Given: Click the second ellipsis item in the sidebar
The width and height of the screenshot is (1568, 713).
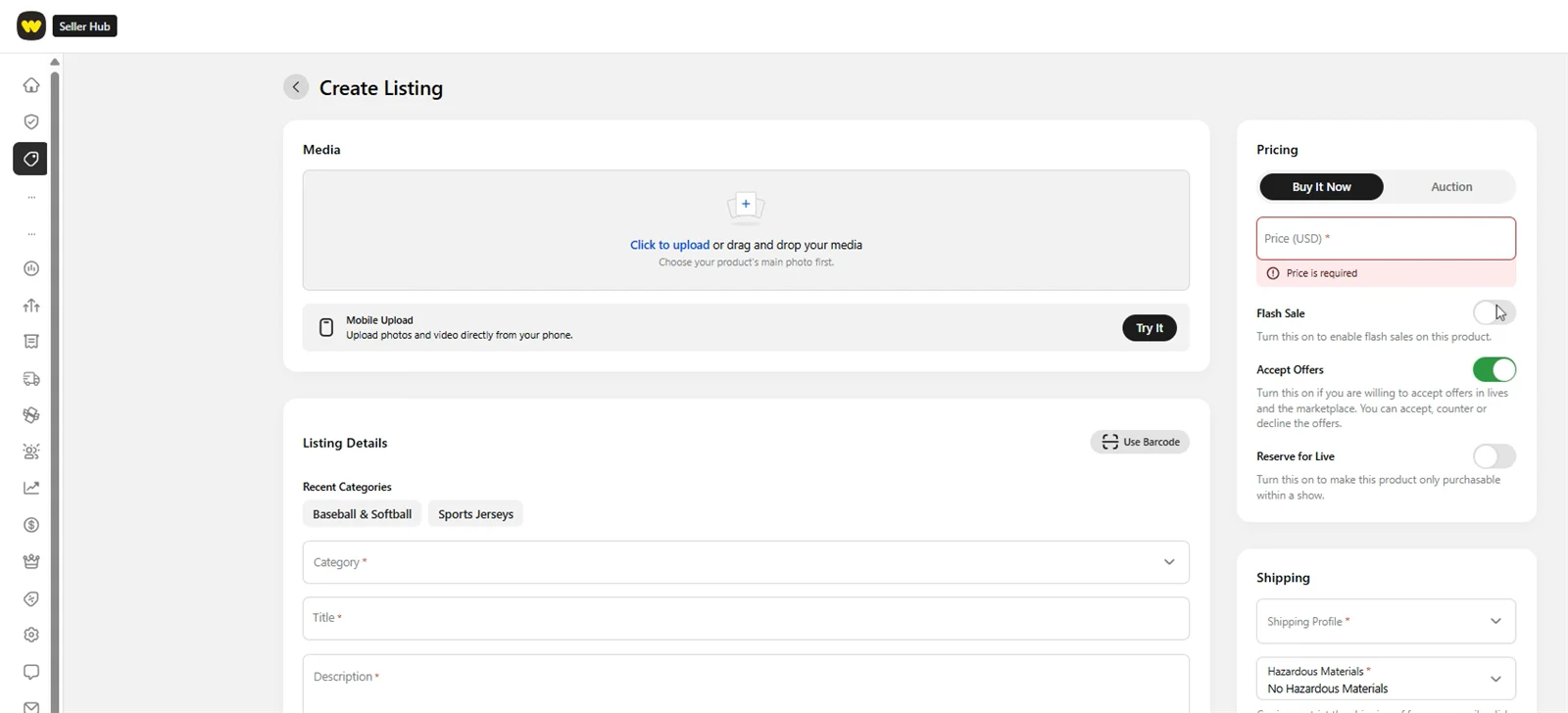Looking at the screenshot, I should (x=31, y=233).
